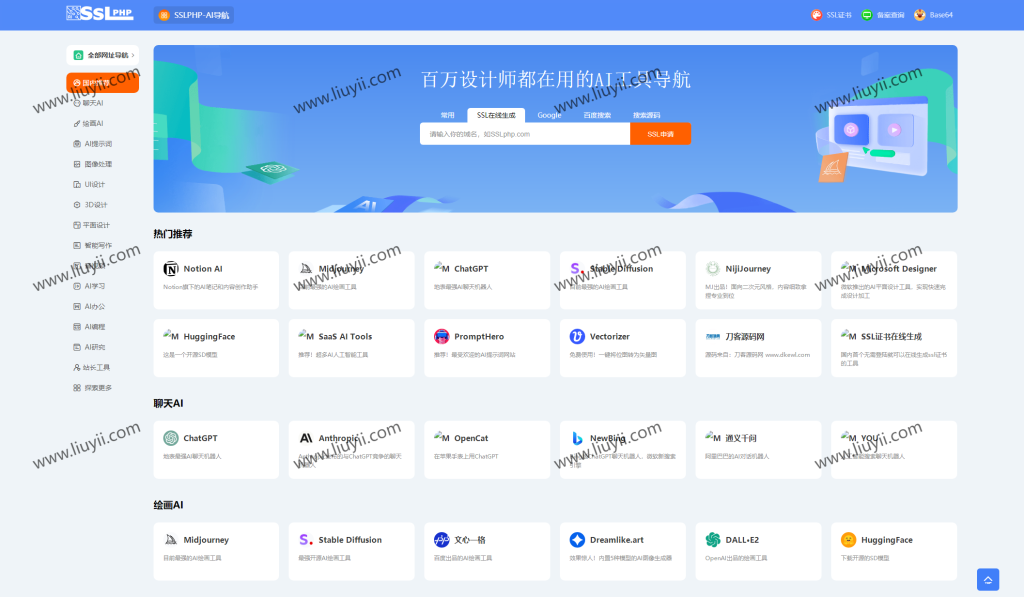Open Stable Diffusion card under 绘画AI

(x=351, y=551)
